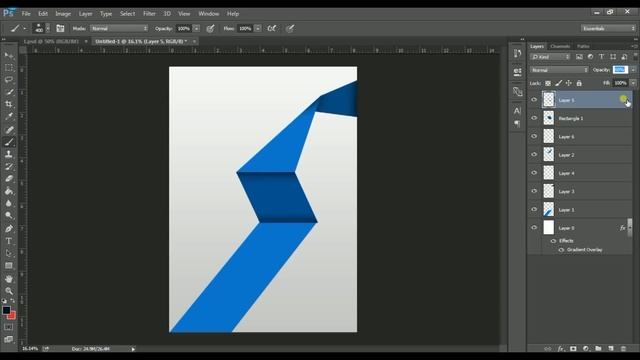Open the layer filter Kind dropdown
The height and width of the screenshot is (360, 640).
[x=550, y=57]
